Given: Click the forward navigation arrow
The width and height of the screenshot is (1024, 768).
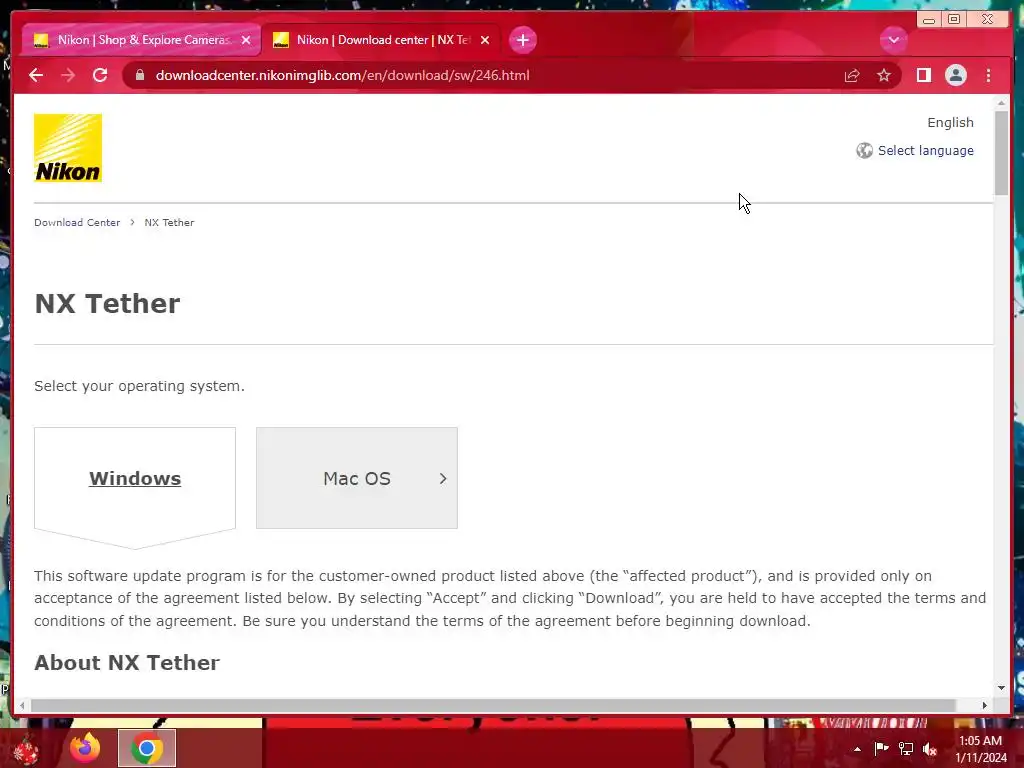Looking at the screenshot, I should click(68, 75).
